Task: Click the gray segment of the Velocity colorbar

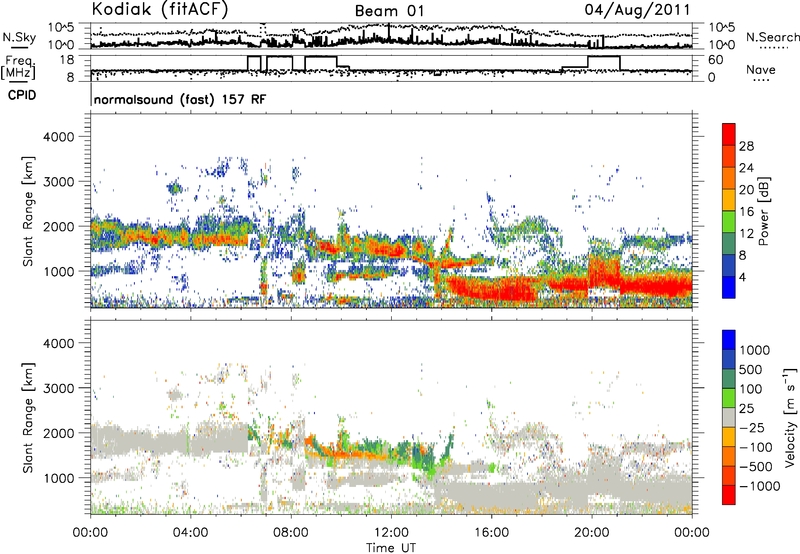Action: (729, 417)
